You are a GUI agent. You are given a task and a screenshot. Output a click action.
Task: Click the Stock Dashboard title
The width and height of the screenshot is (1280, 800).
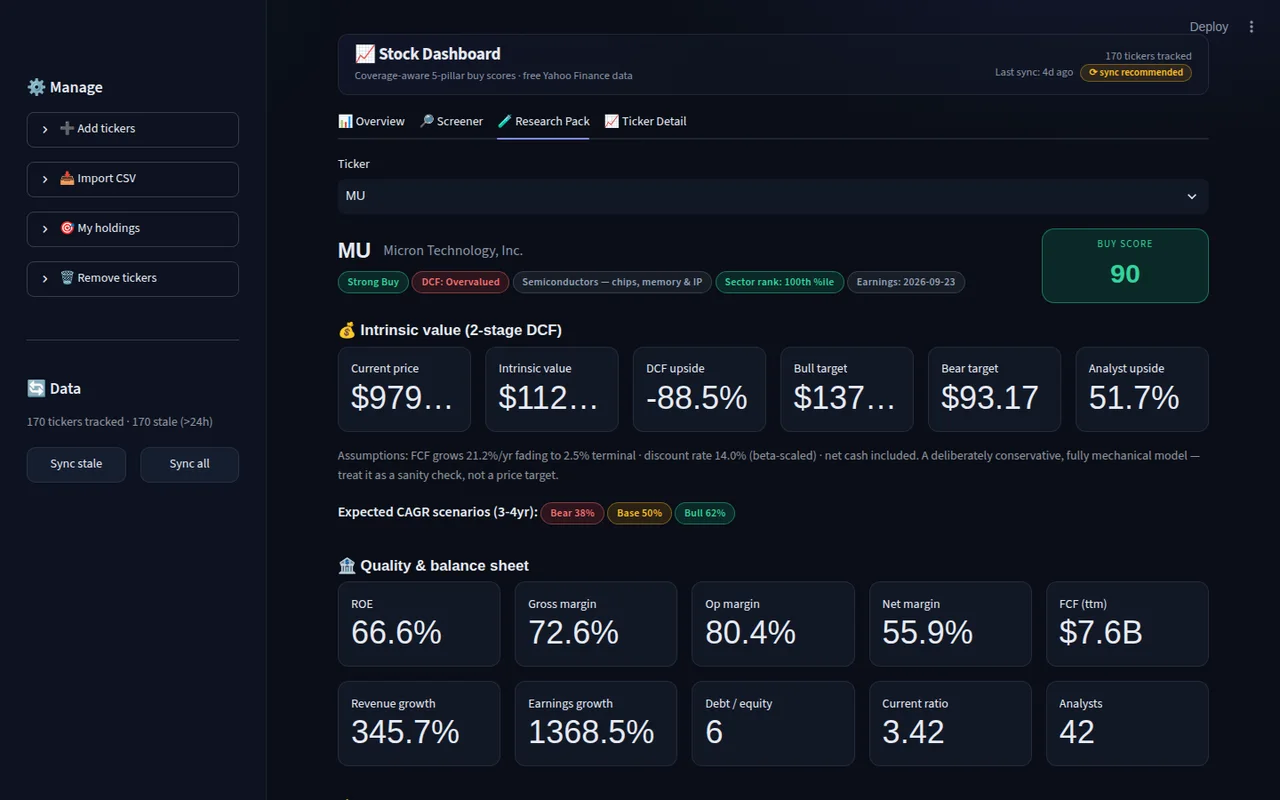pyautogui.click(x=428, y=54)
